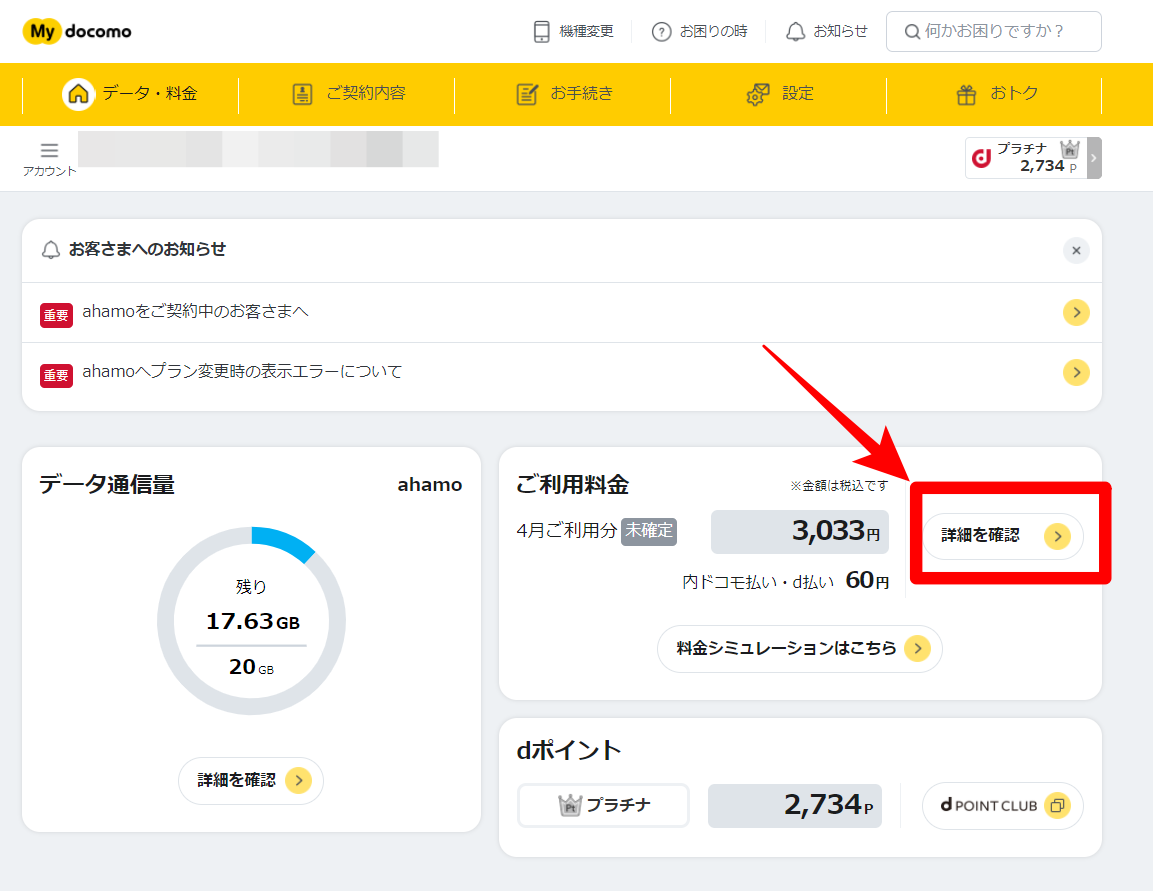Click the 未確定 status badge
The image size is (1153, 891).
tap(649, 532)
